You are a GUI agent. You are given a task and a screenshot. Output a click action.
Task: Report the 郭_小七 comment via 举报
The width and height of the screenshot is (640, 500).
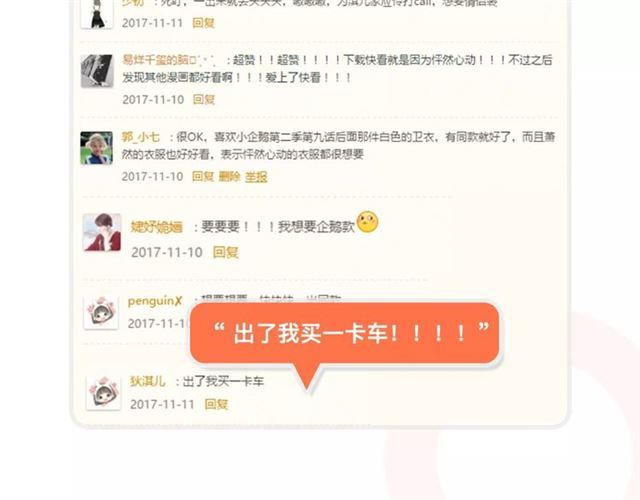[x=256, y=177]
